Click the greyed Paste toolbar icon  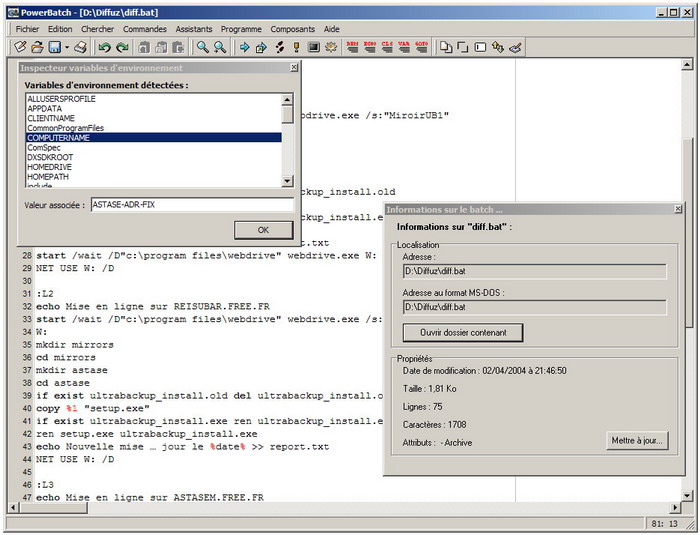pyautogui.click(x=179, y=47)
